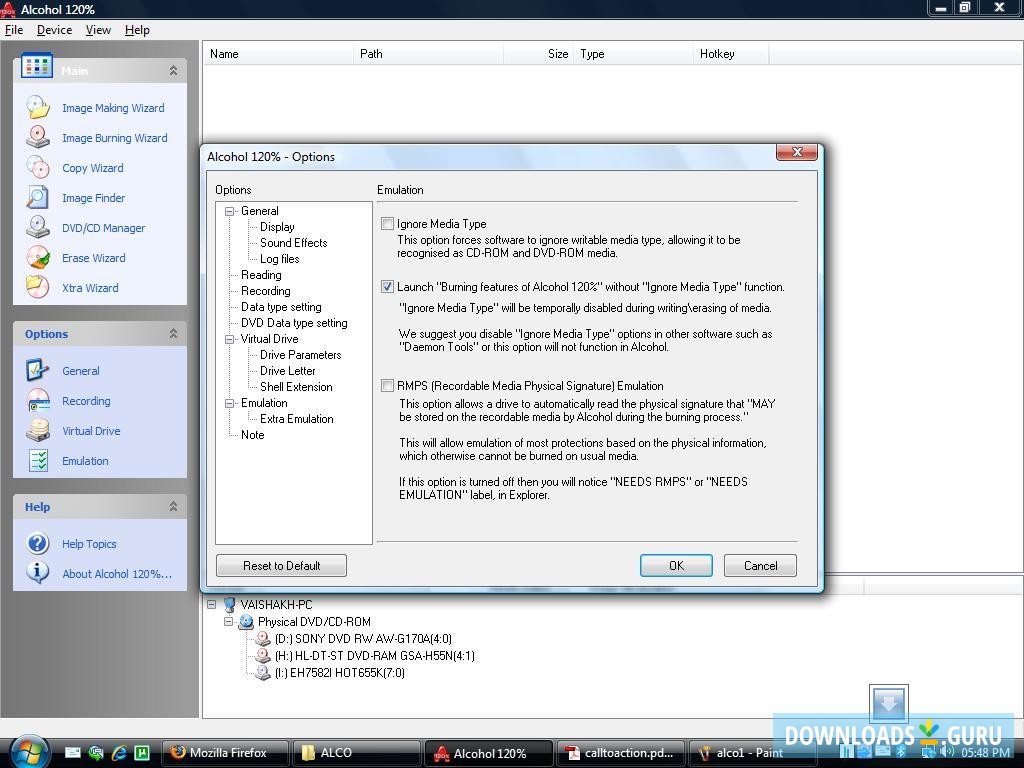
Task: Sort image list by Name column
Action: pos(278,54)
